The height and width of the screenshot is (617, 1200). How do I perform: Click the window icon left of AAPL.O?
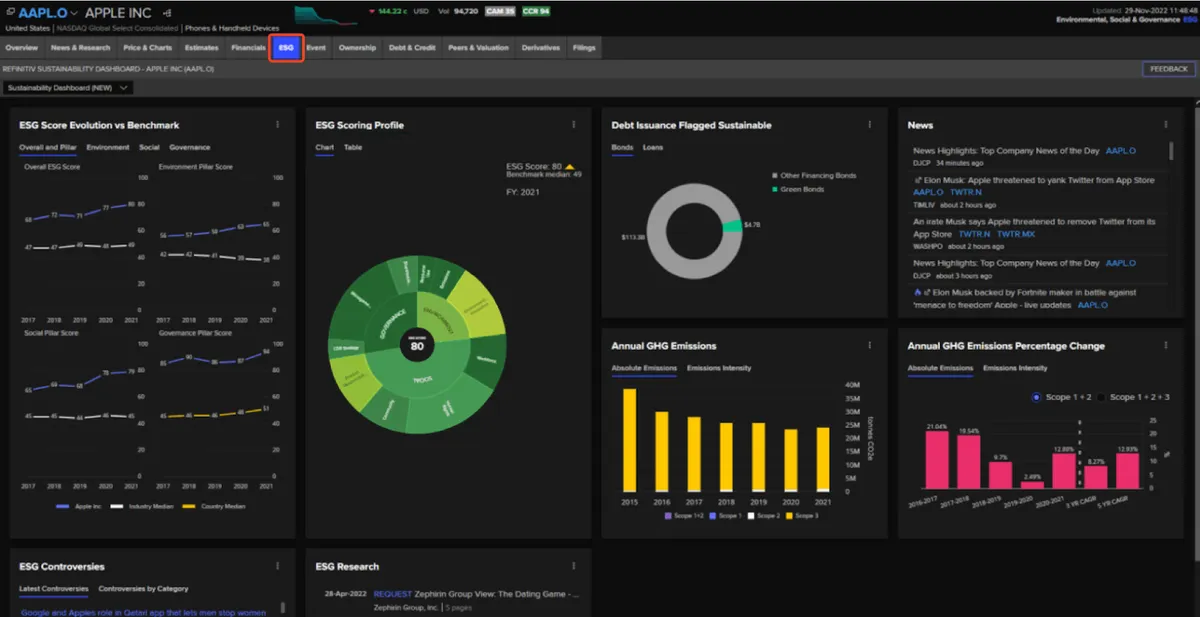(x=11, y=13)
